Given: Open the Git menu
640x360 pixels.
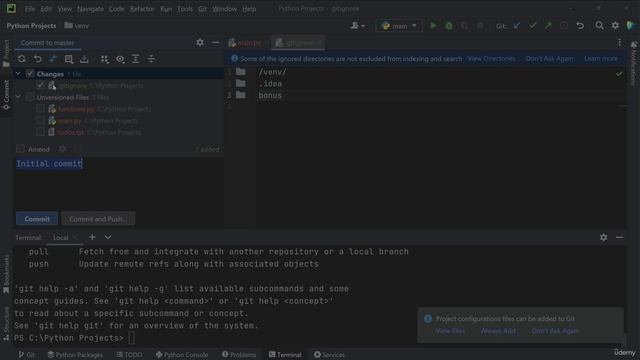Looking at the screenshot, I should pos(202,9).
